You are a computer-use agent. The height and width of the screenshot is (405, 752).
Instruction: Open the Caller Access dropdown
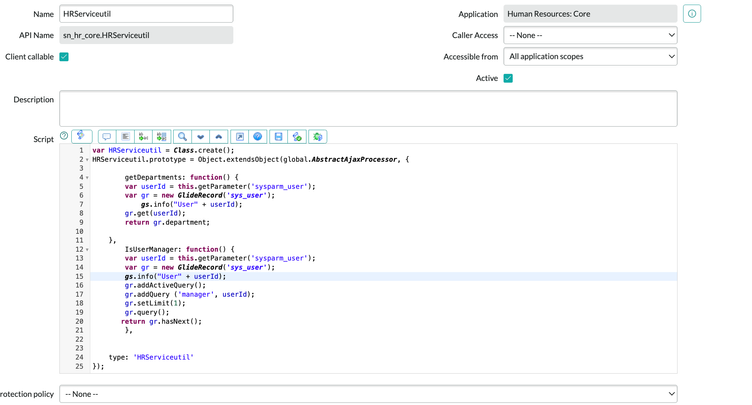click(x=590, y=35)
